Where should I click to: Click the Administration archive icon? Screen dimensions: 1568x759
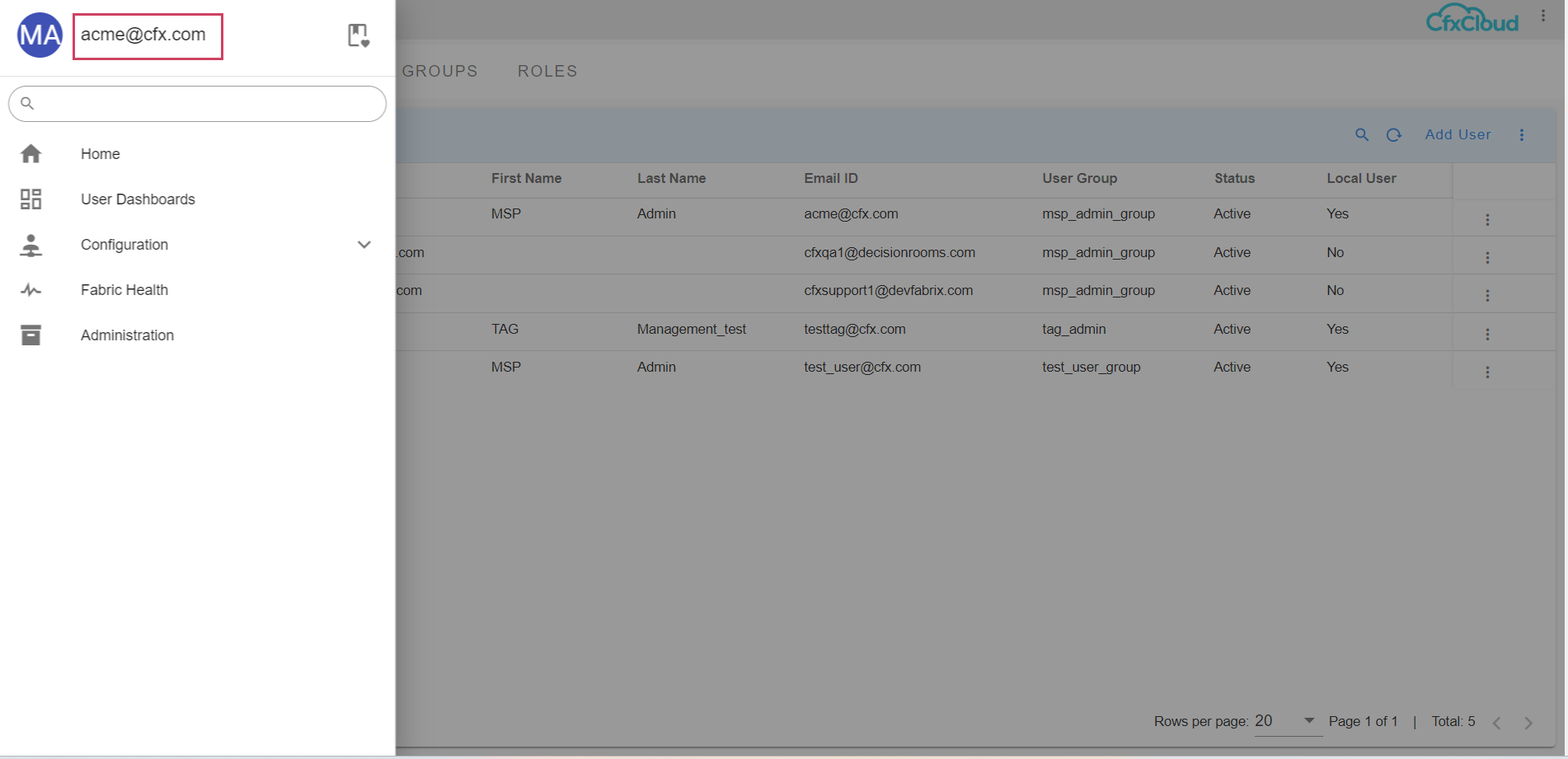(x=31, y=335)
